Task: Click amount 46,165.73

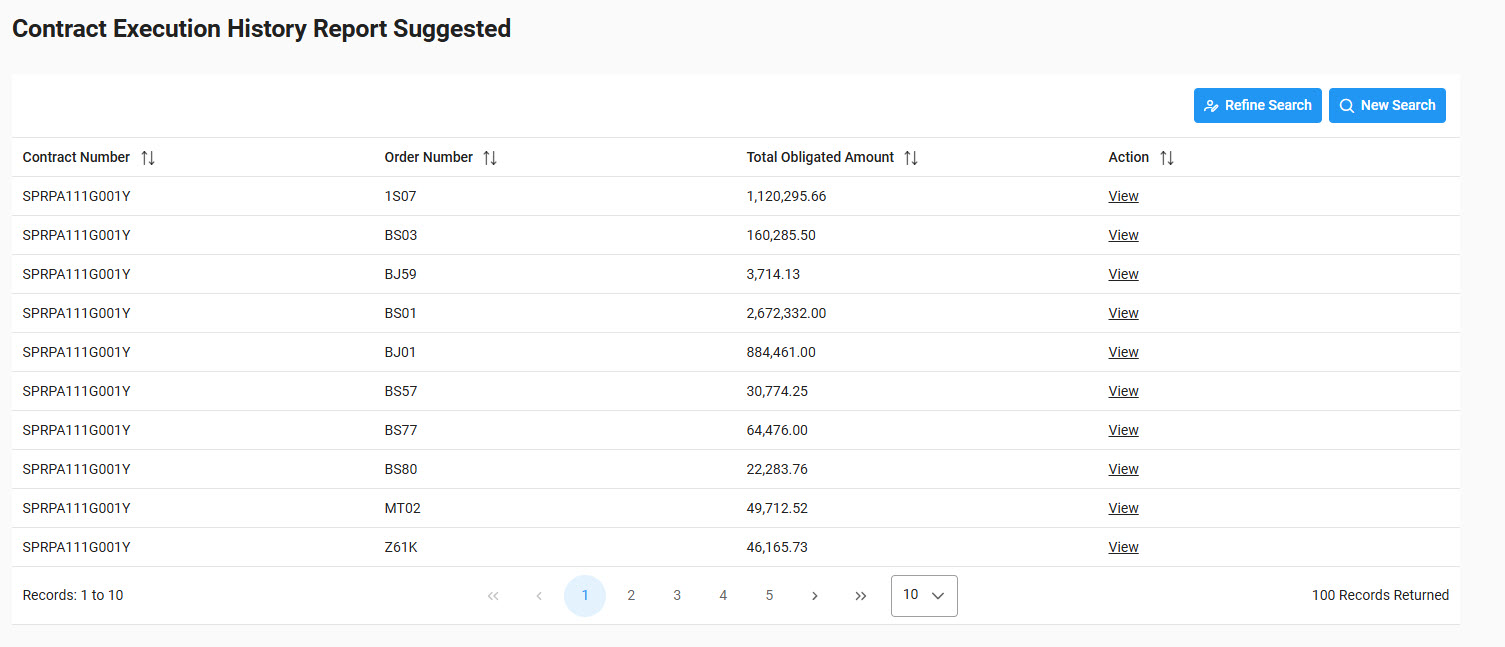Action: [777, 548]
